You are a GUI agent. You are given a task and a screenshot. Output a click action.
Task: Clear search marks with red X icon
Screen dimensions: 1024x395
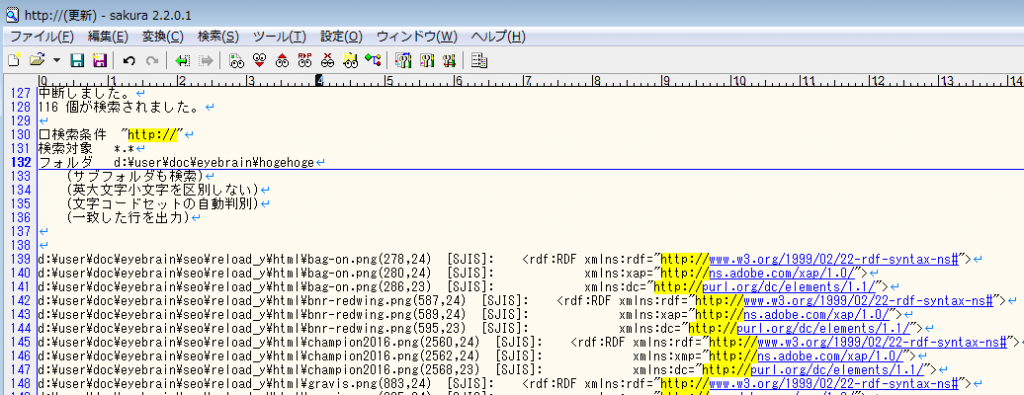click(x=328, y=61)
